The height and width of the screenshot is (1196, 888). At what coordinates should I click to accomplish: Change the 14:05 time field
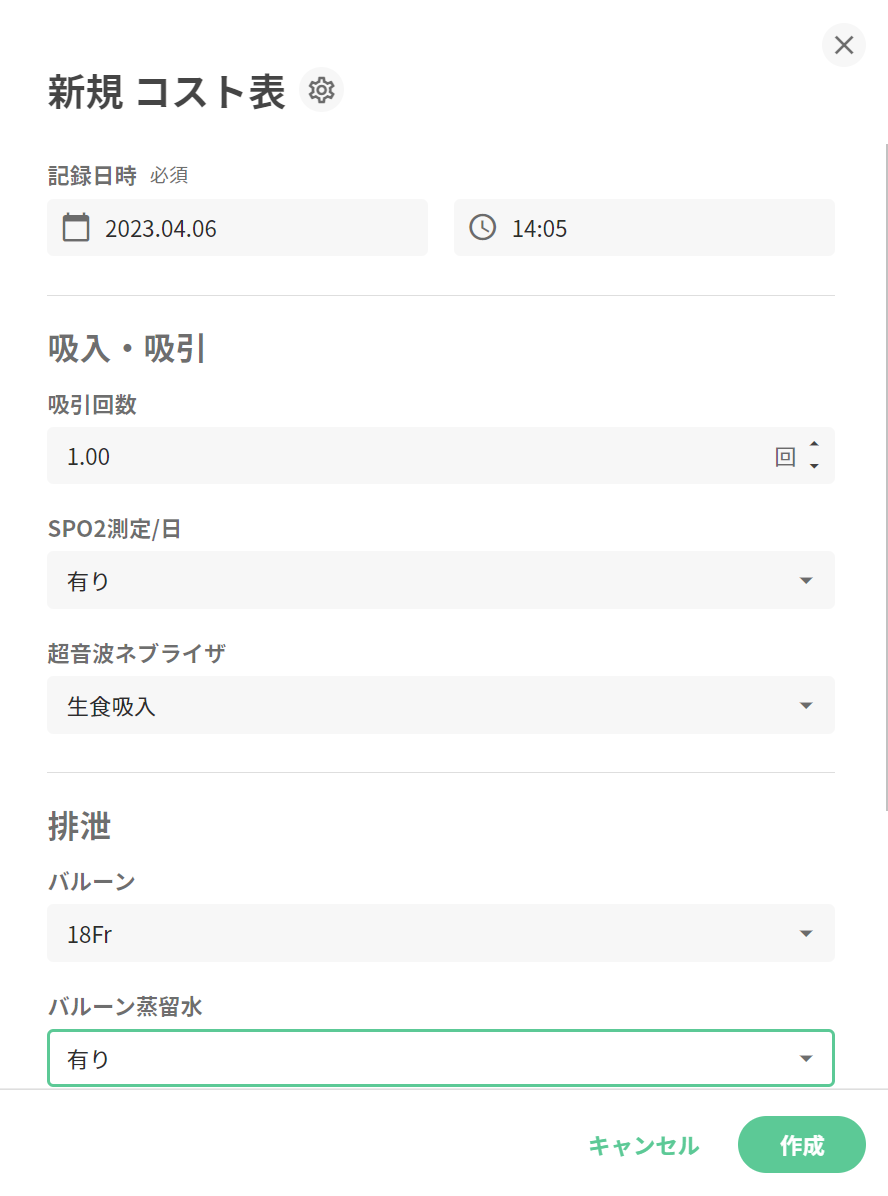[x=660, y=228]
